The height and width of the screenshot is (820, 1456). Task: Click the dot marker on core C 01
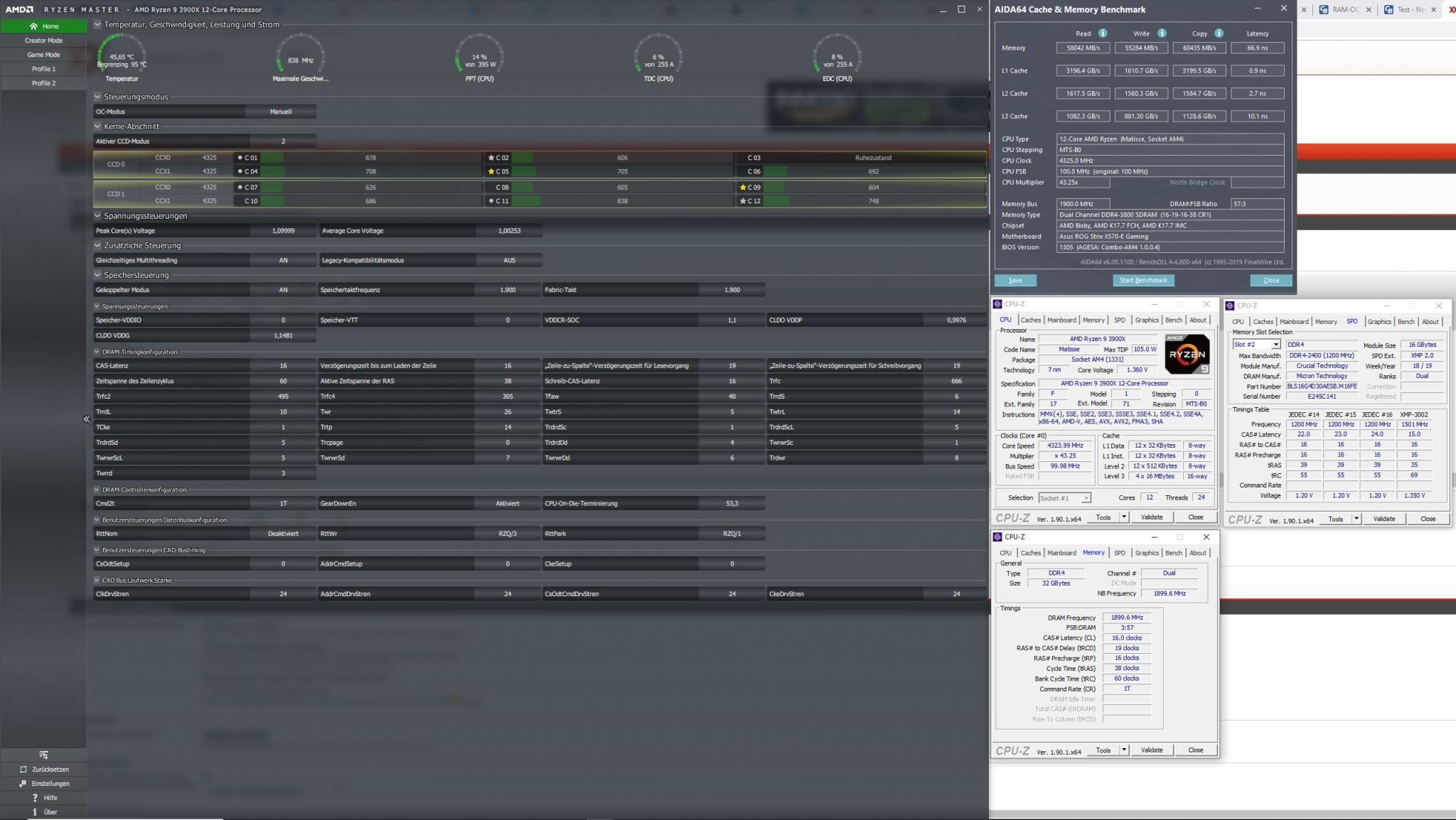(x=240, y=158)
